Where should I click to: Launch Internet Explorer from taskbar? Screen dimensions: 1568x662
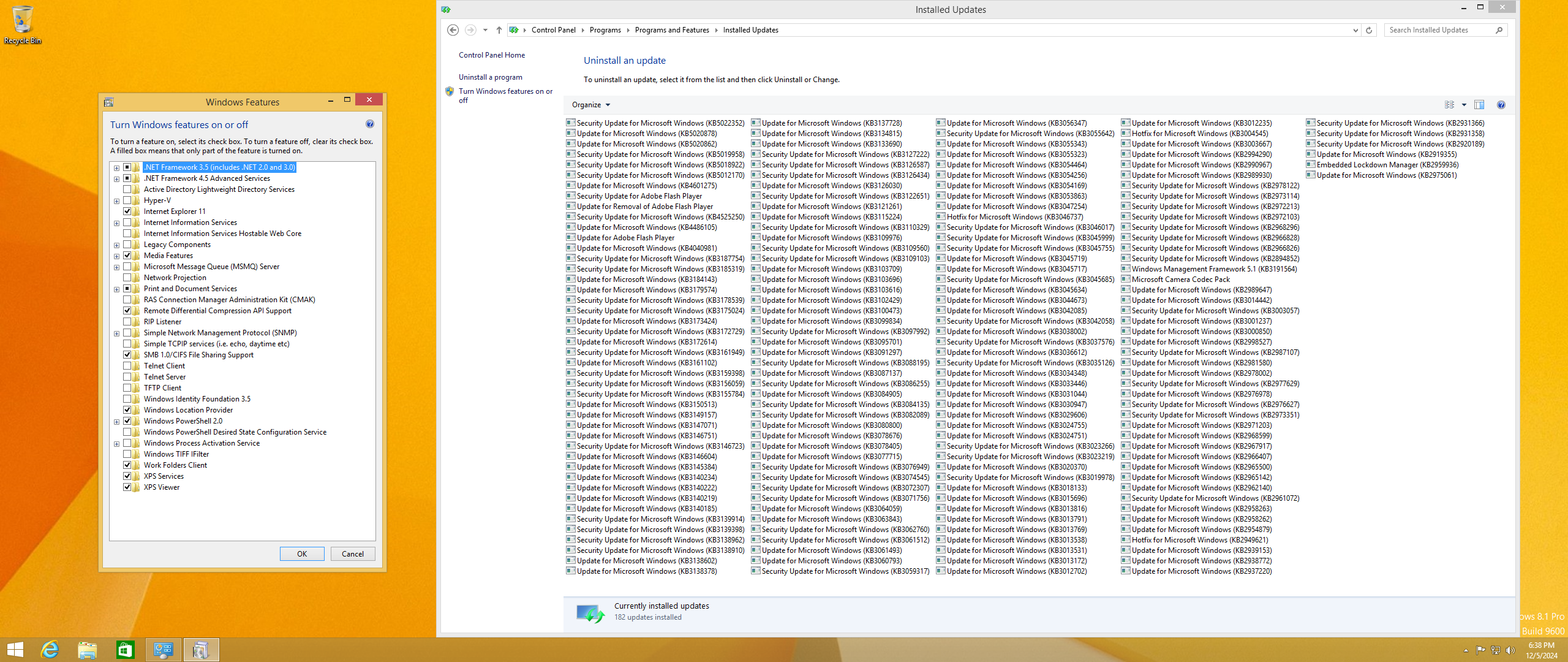[50, 650]
